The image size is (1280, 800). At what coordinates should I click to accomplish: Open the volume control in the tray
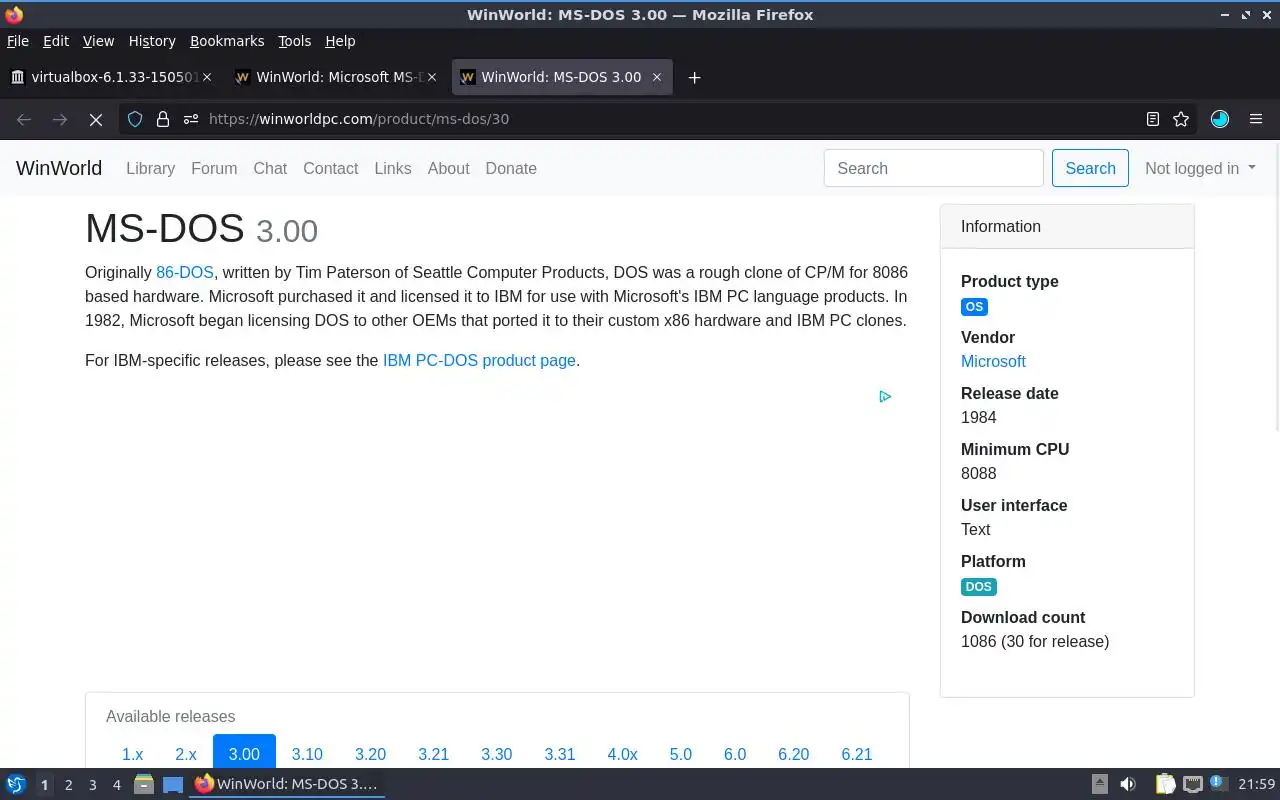point(1128,784)
